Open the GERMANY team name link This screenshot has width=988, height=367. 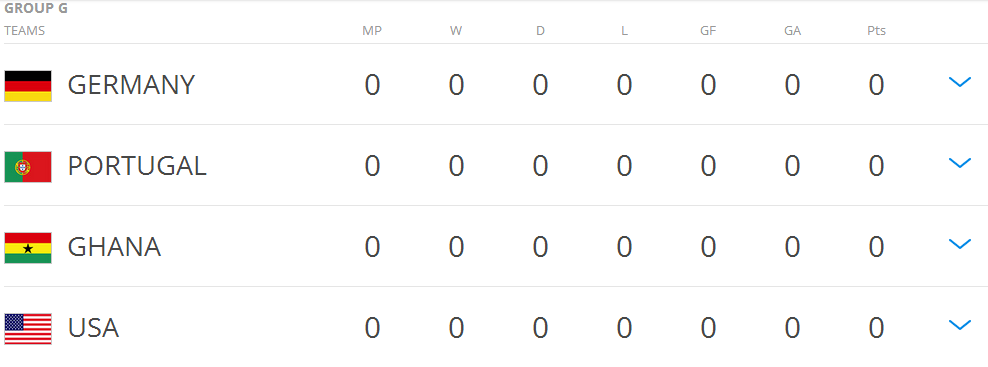coord(131,85)
